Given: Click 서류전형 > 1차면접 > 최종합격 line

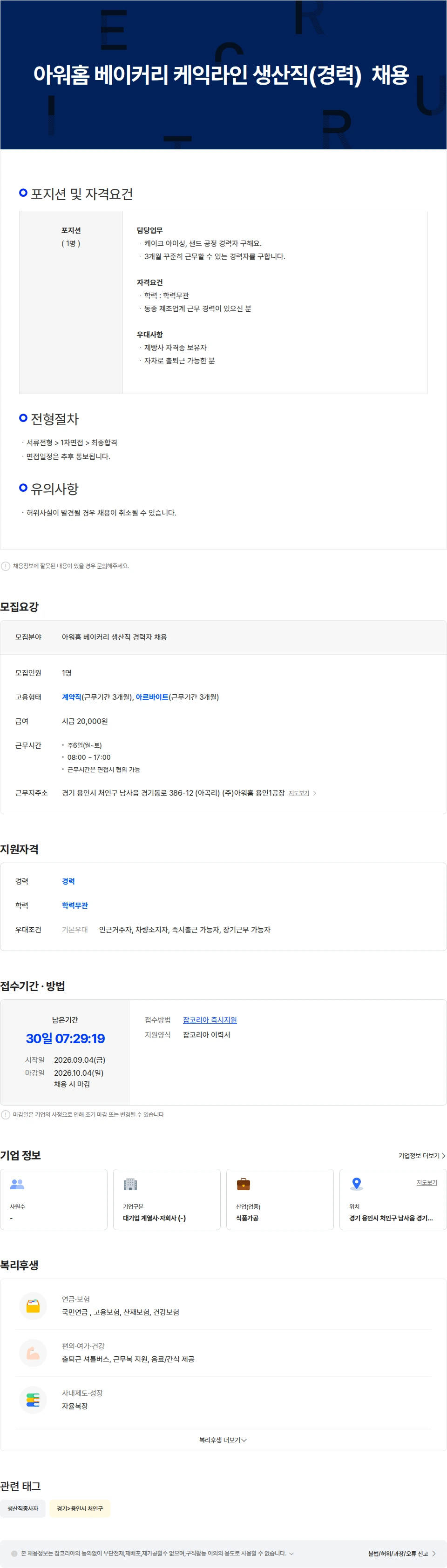Looking at the screenshot, I should [x=72, y=442].
